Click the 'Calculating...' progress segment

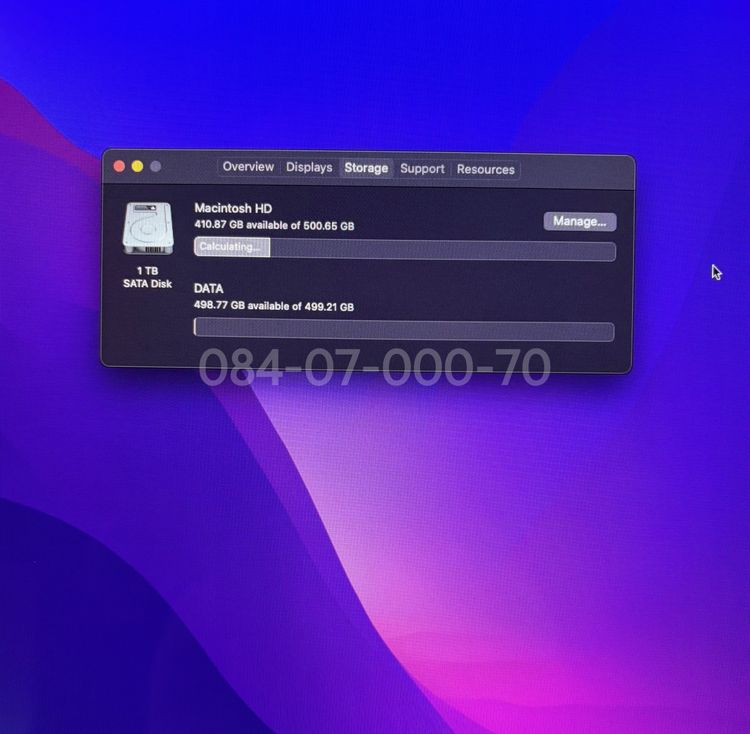232,247
